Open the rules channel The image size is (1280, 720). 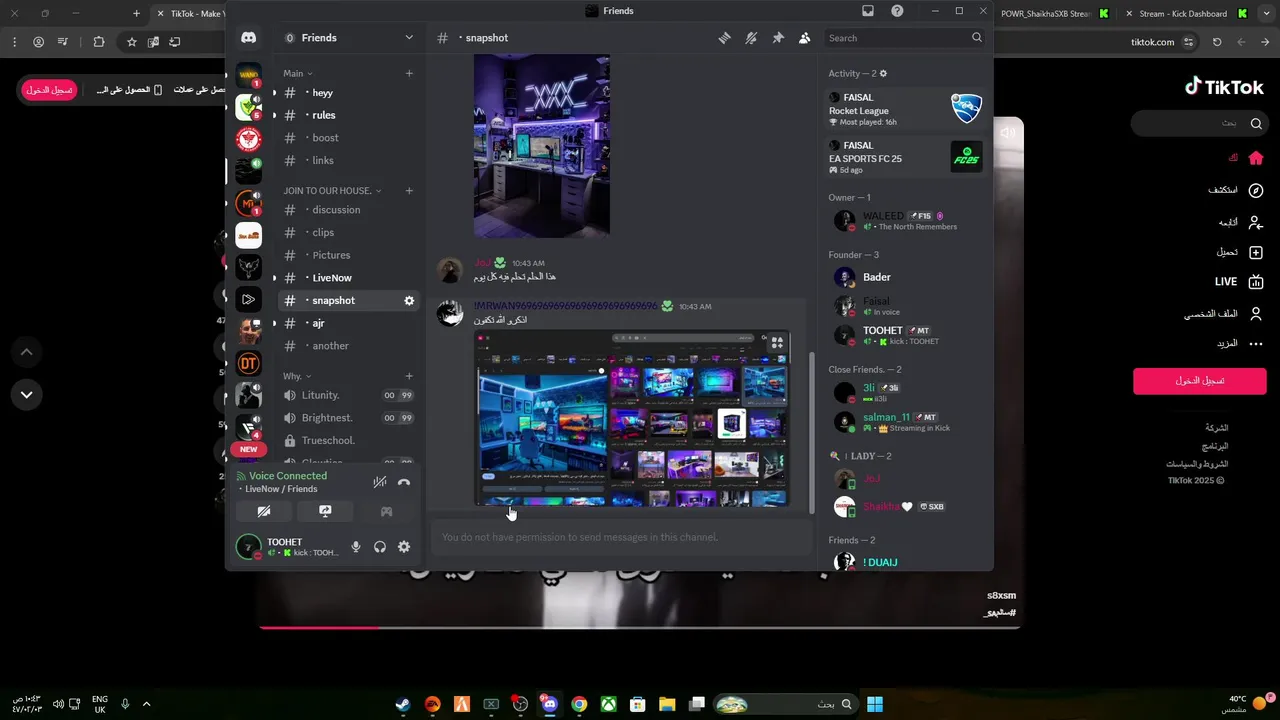coord(347,115)
